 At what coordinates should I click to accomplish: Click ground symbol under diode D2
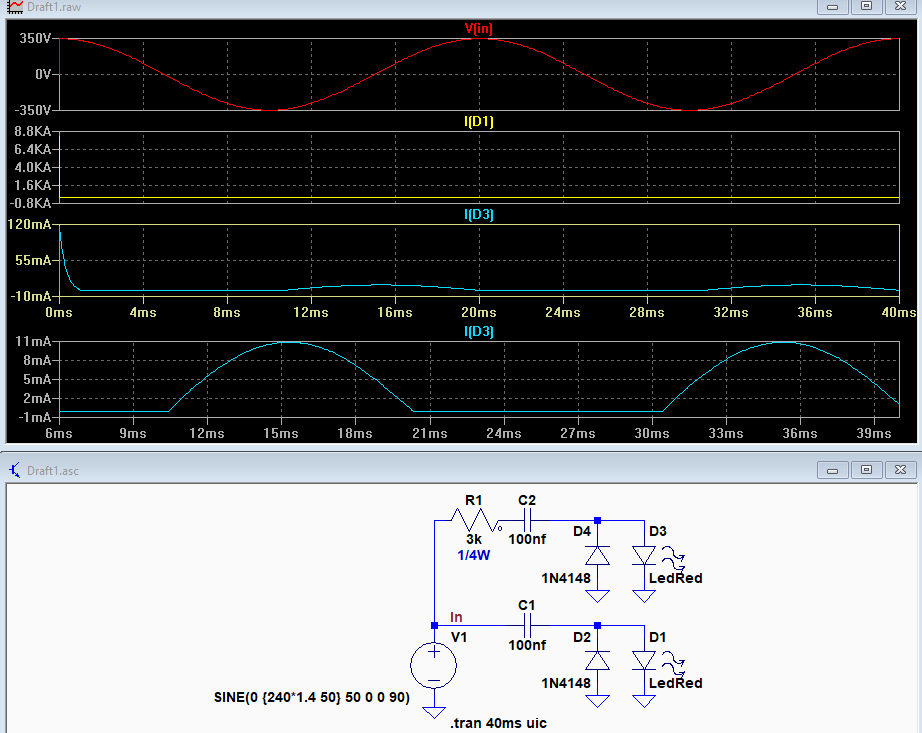[x=597, y=701]
